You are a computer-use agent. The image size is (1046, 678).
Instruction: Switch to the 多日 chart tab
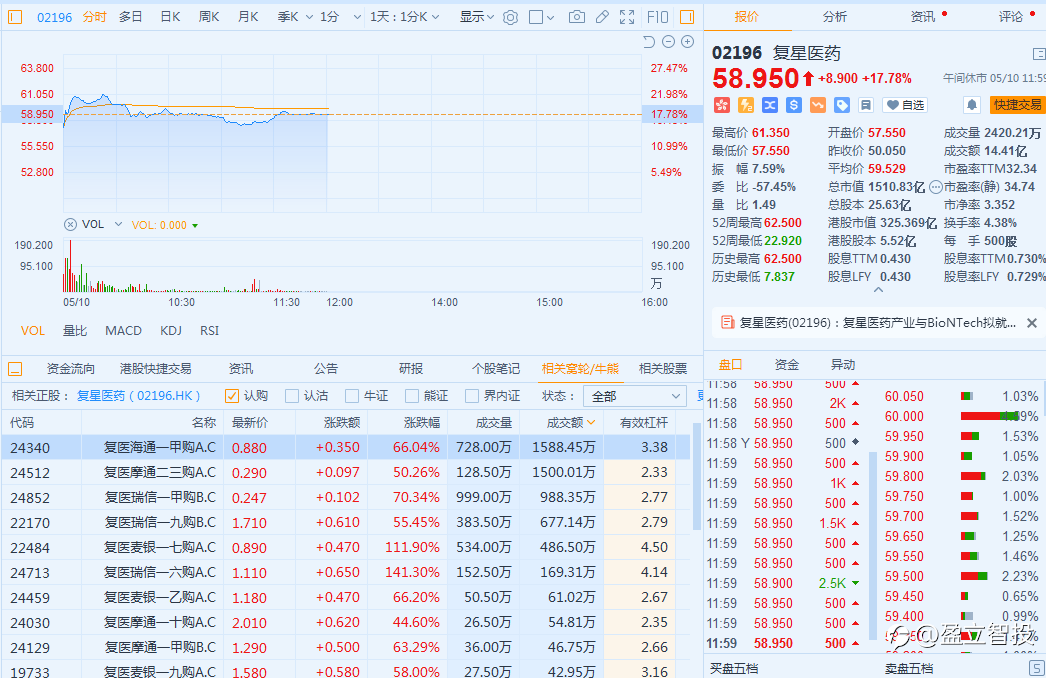(131, 17)
